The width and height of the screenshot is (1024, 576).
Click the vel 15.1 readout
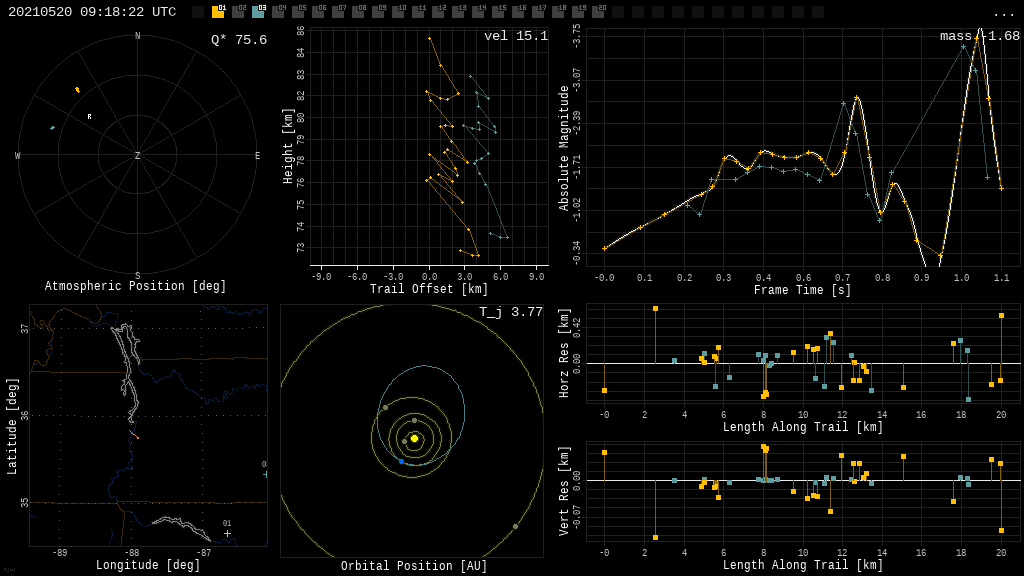coord(516,37)
